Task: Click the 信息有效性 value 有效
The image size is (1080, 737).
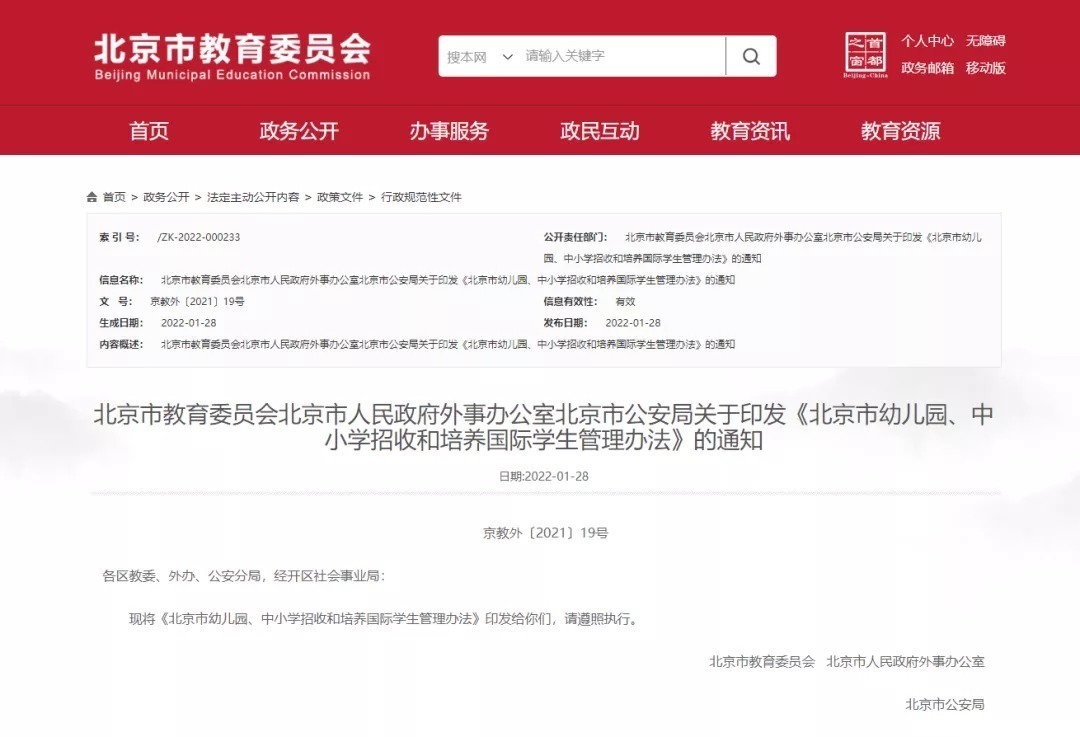Action: pyautogui.click(x=625, y=301)
